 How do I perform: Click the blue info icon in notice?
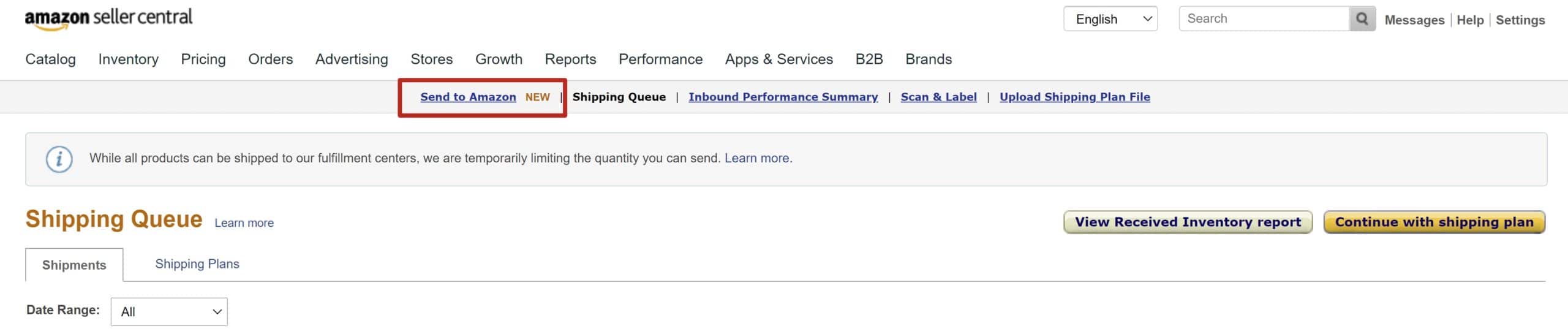tap(59, 159)
